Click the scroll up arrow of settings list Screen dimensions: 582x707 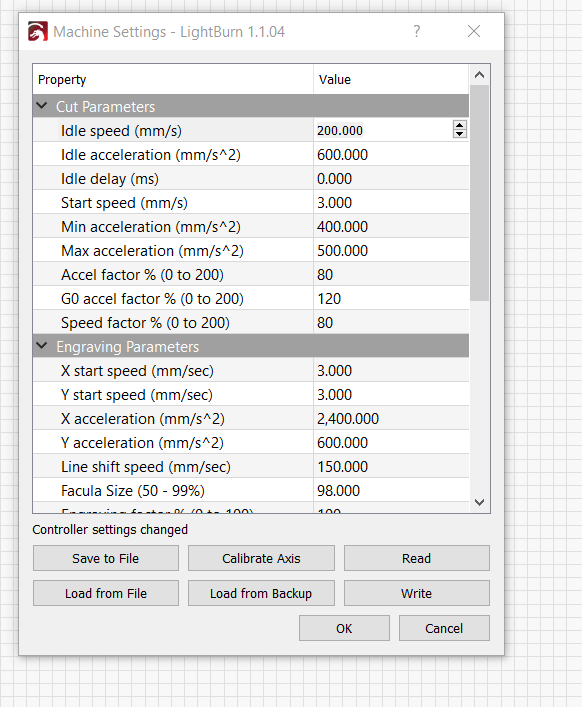[x=479, y=75]
